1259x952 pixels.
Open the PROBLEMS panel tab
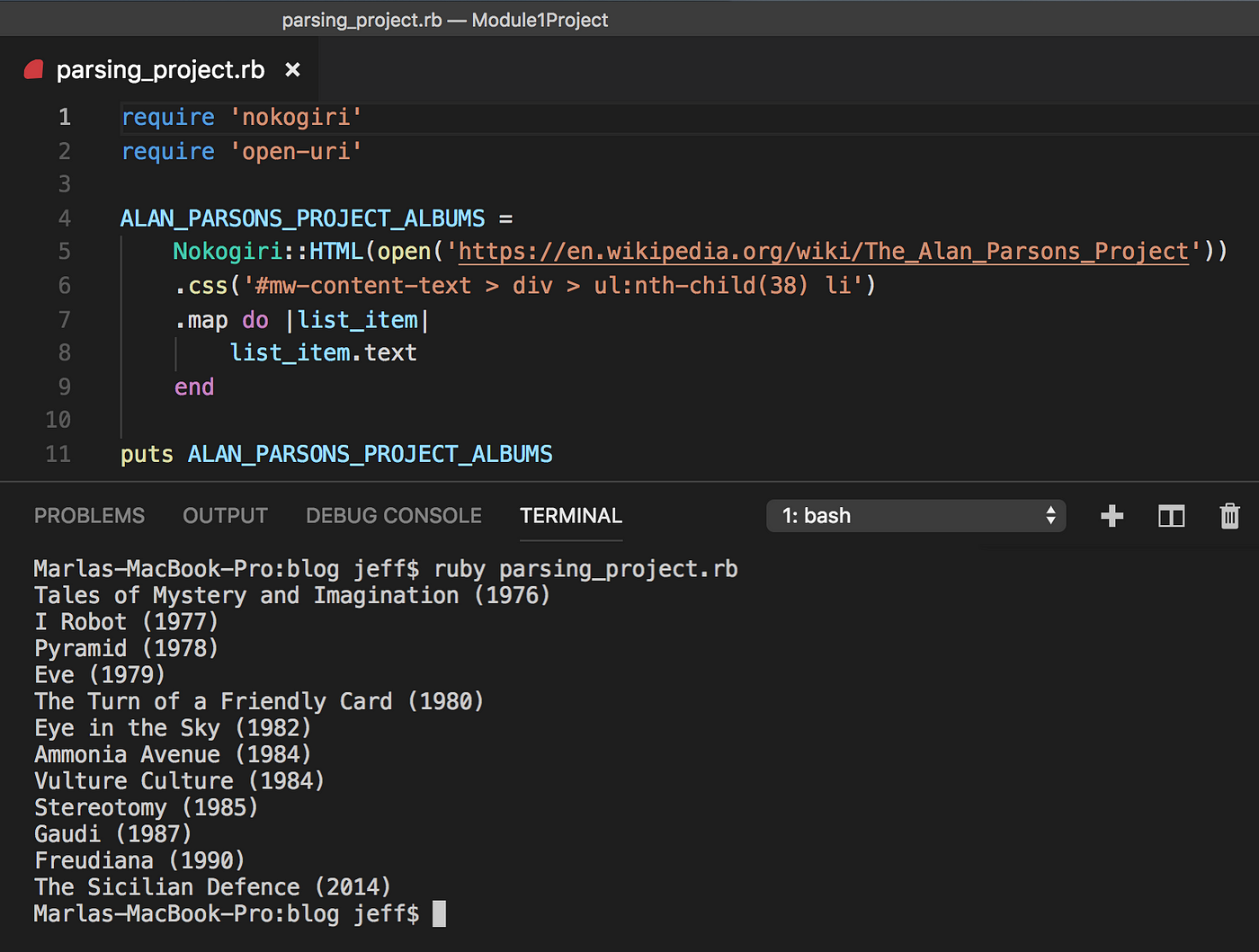point(89,516)
